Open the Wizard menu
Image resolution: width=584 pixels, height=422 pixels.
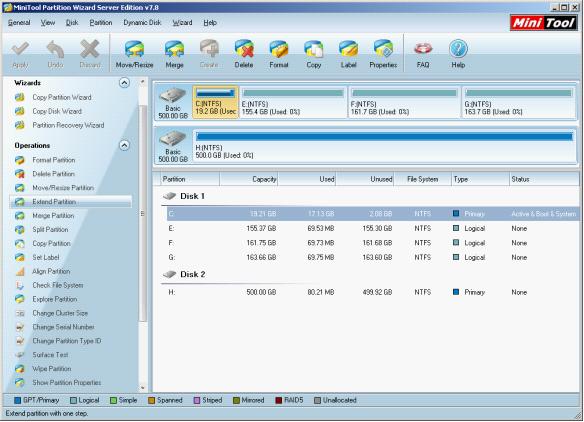tap(182, 23)
